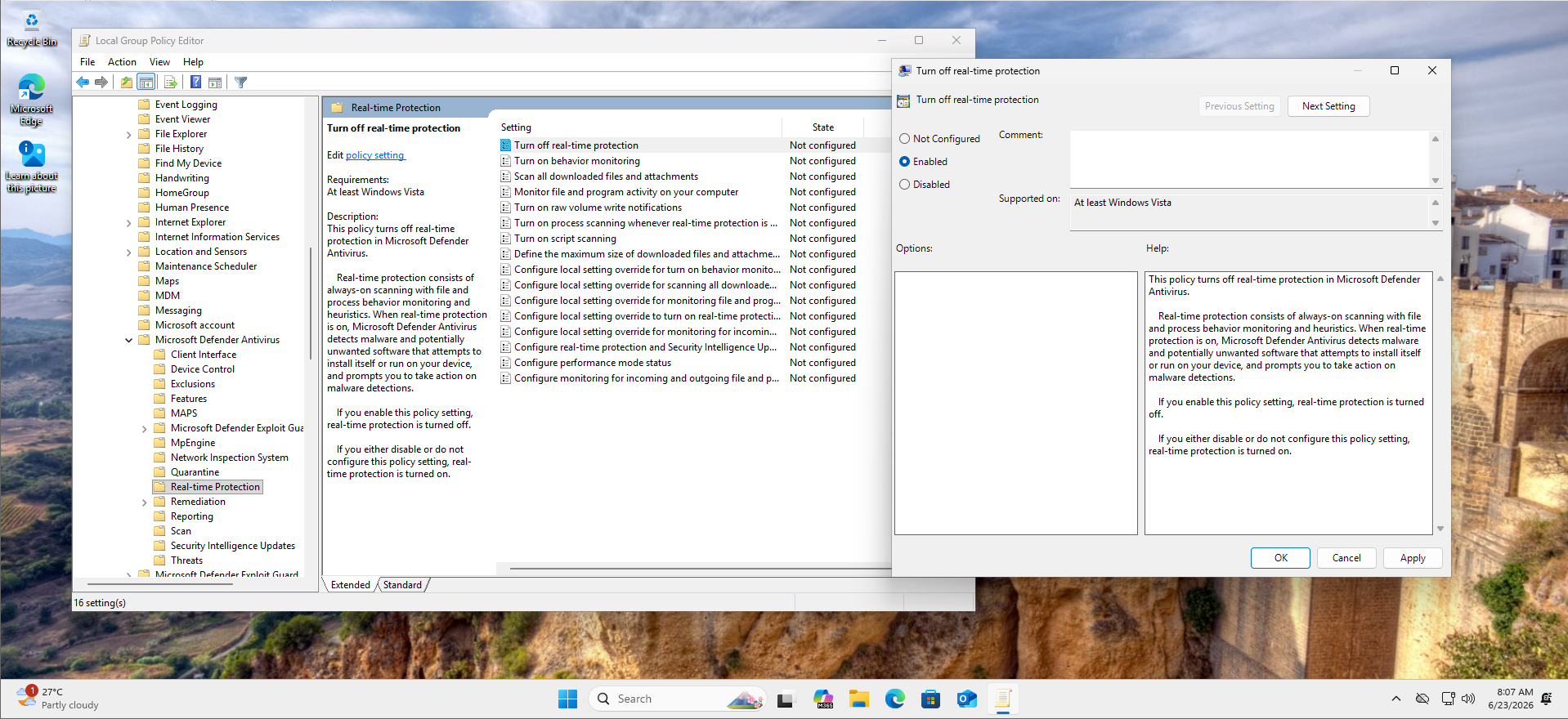Click the Next Setting button
Viewport: 1568px width, 719px height.
pyautogui.click(x=1328, y=106)
